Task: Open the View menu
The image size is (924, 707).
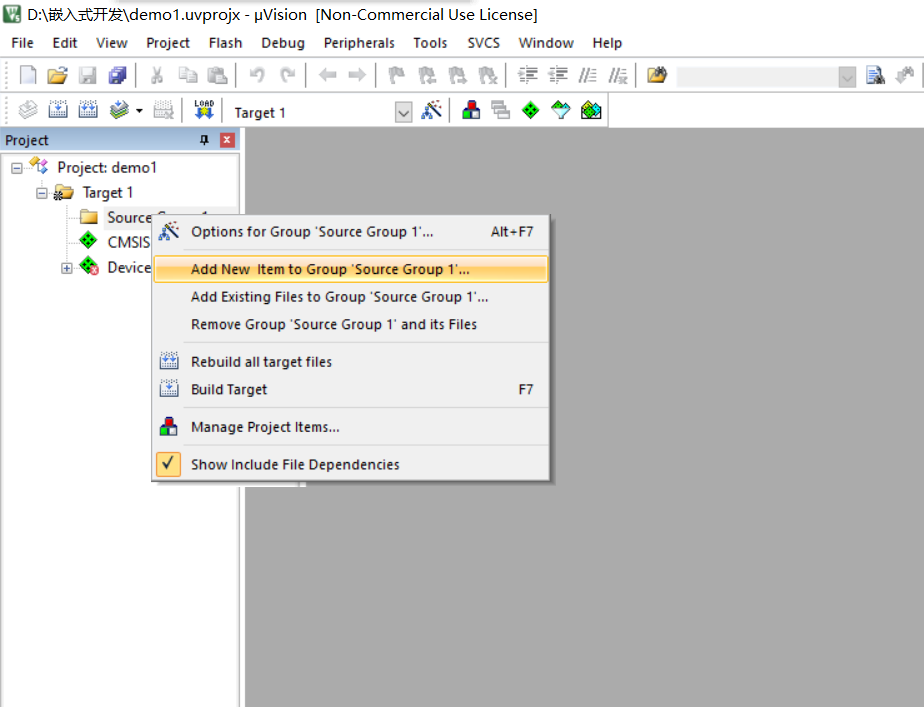Action: 112,43
